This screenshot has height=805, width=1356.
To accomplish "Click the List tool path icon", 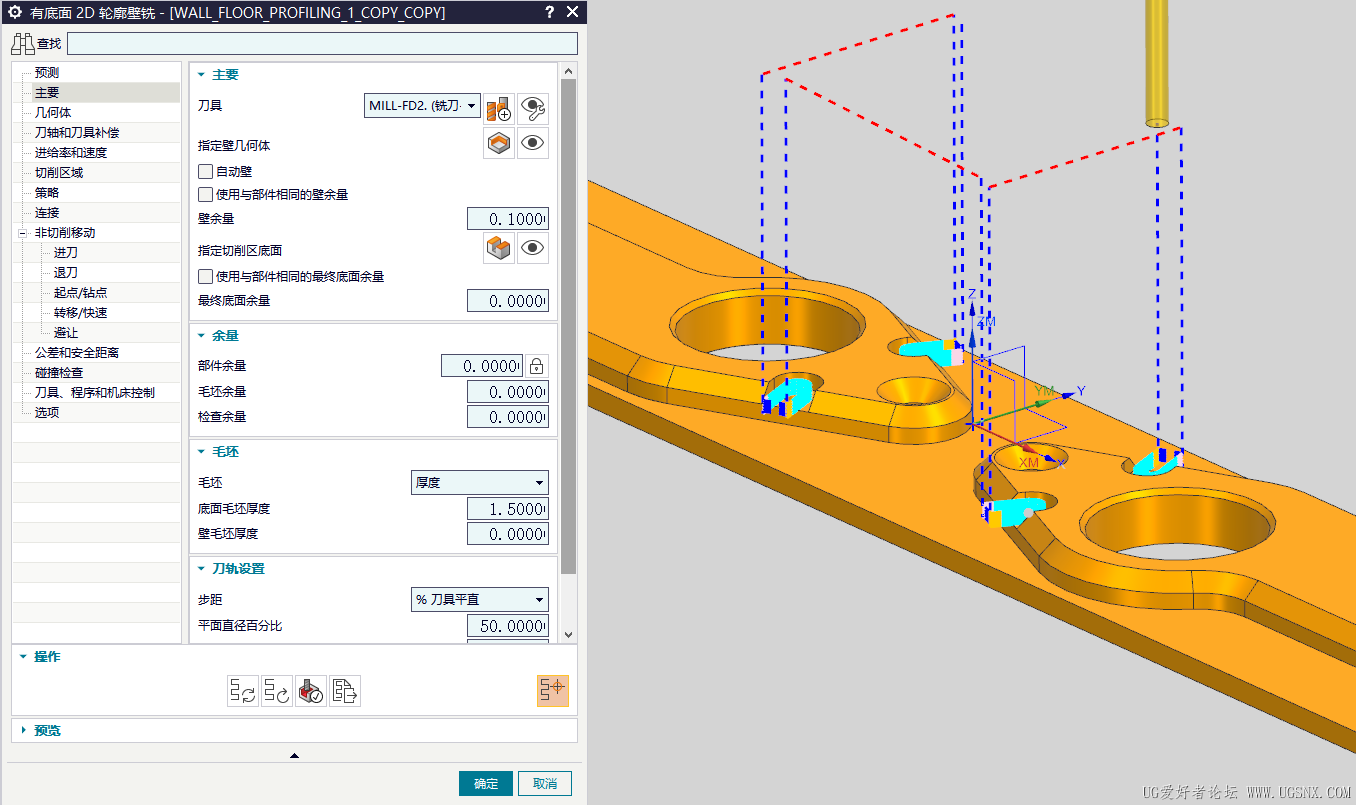I will click(345, 691).
